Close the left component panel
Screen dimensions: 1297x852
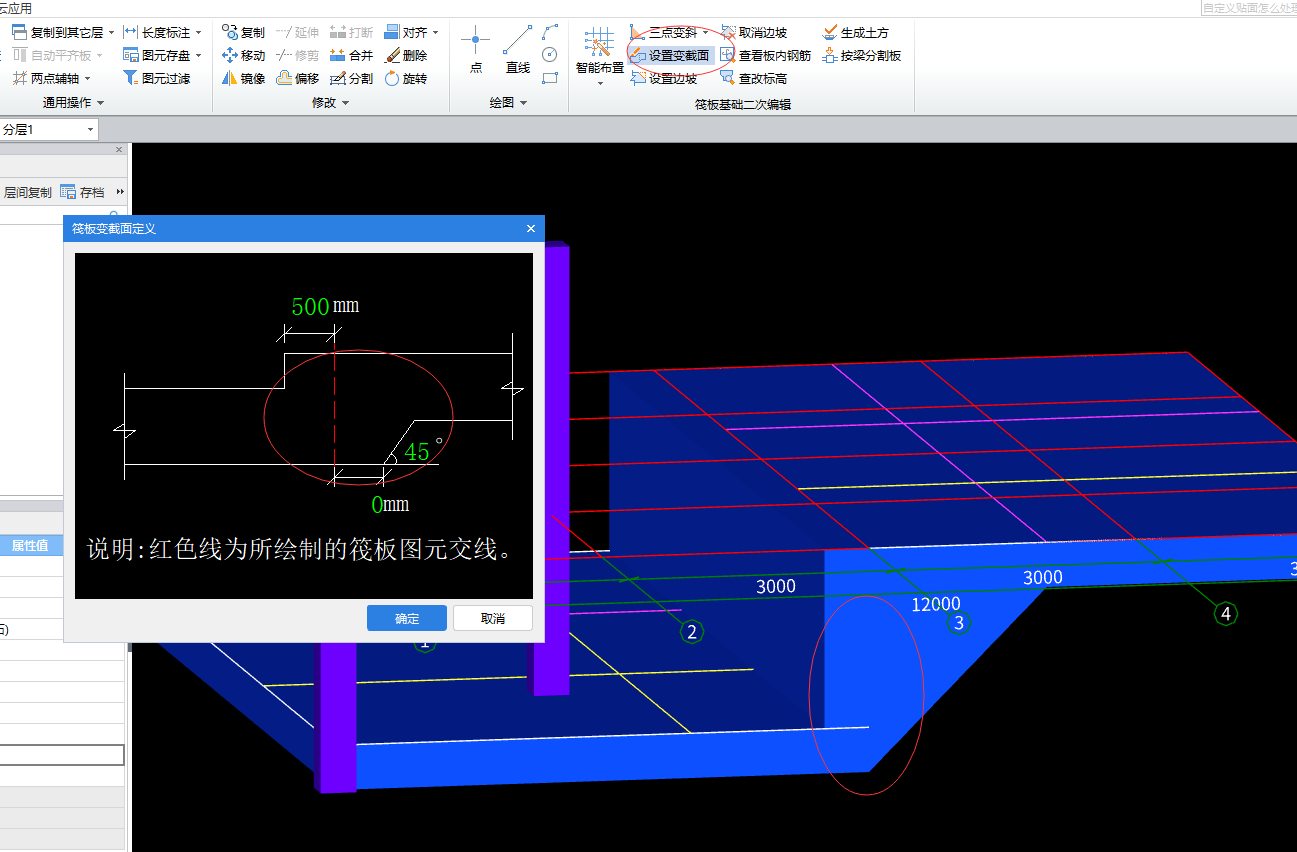tap(119, 150)
